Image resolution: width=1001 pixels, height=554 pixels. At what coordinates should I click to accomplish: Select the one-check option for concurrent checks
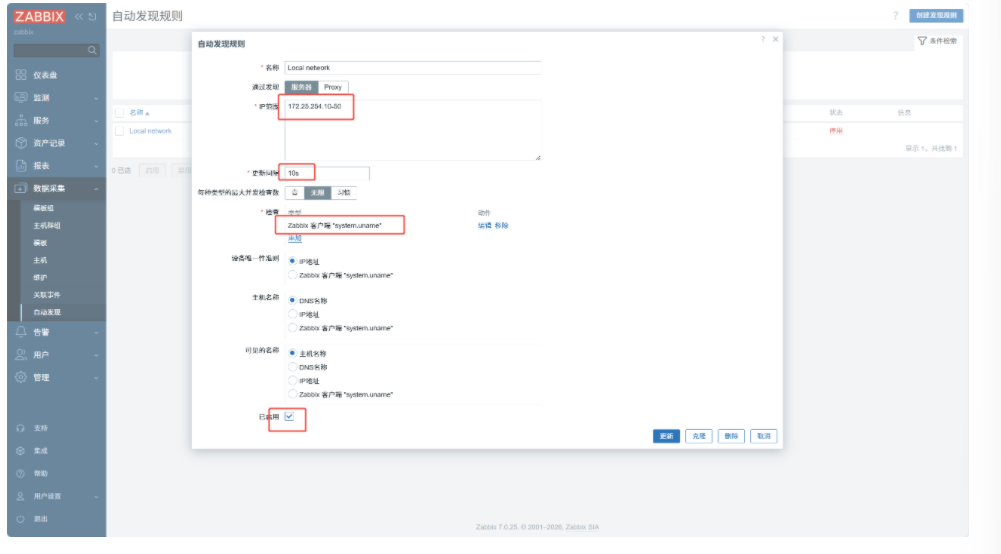(294, 193)
